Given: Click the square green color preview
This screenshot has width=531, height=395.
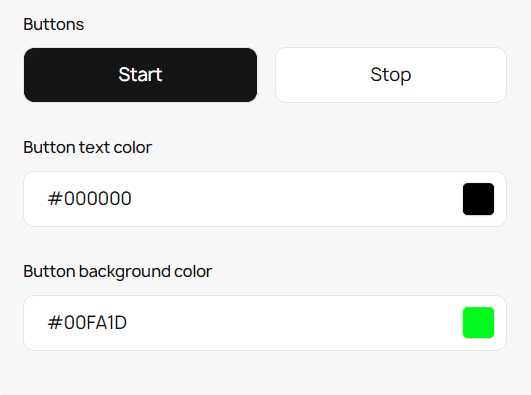Looking at the screenshot, I should tap(478, 323).
